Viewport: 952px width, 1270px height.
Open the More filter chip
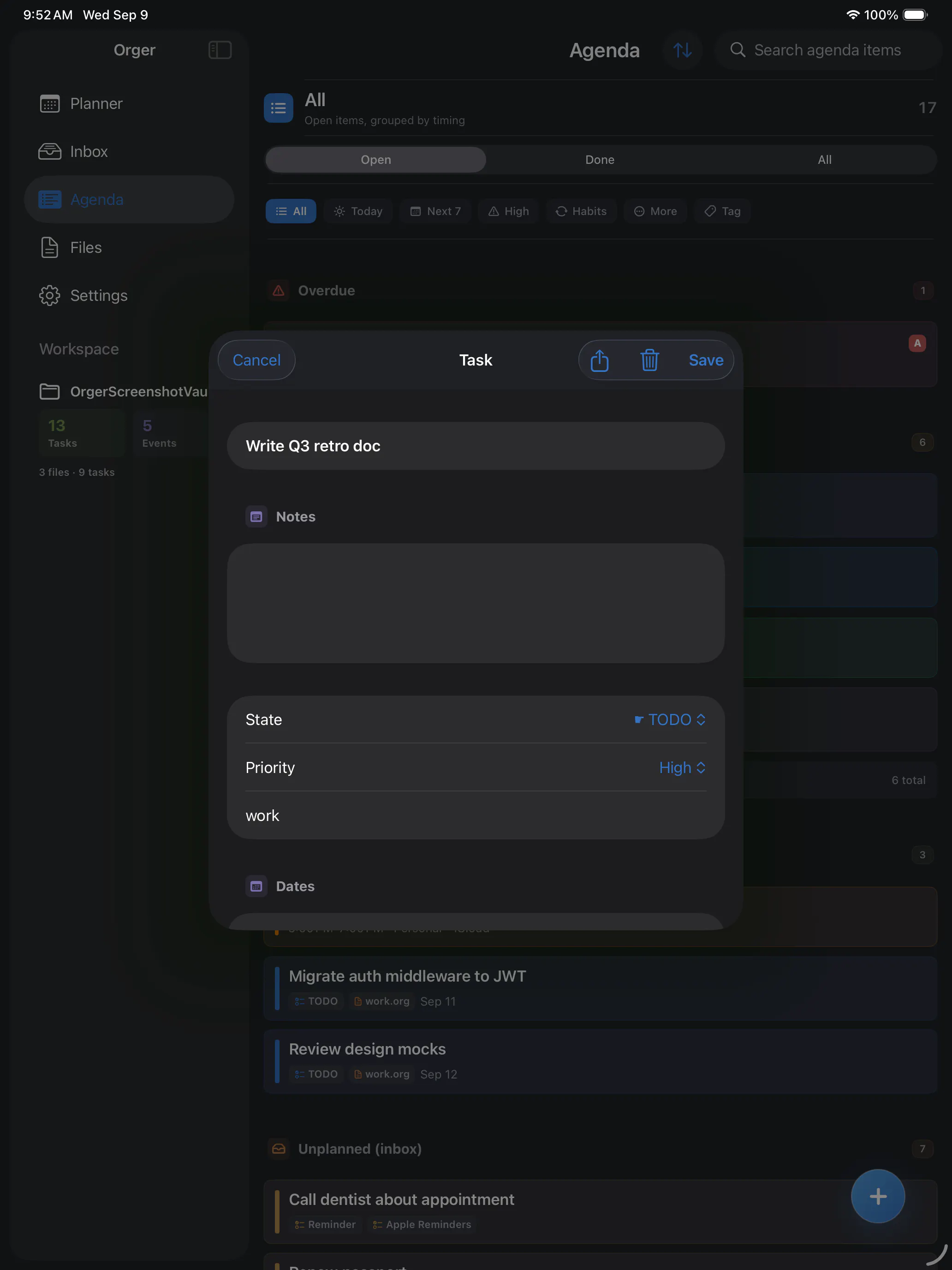tap(655, 211)
